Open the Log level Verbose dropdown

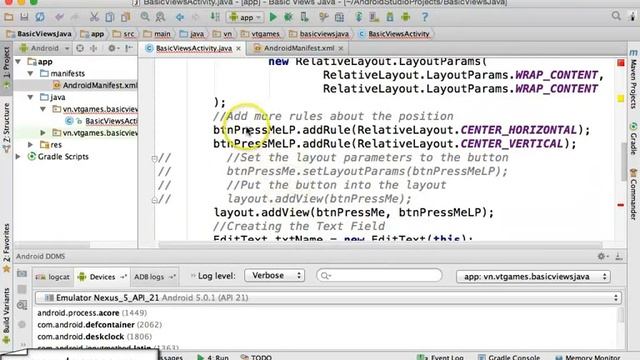tap(275, 276)
